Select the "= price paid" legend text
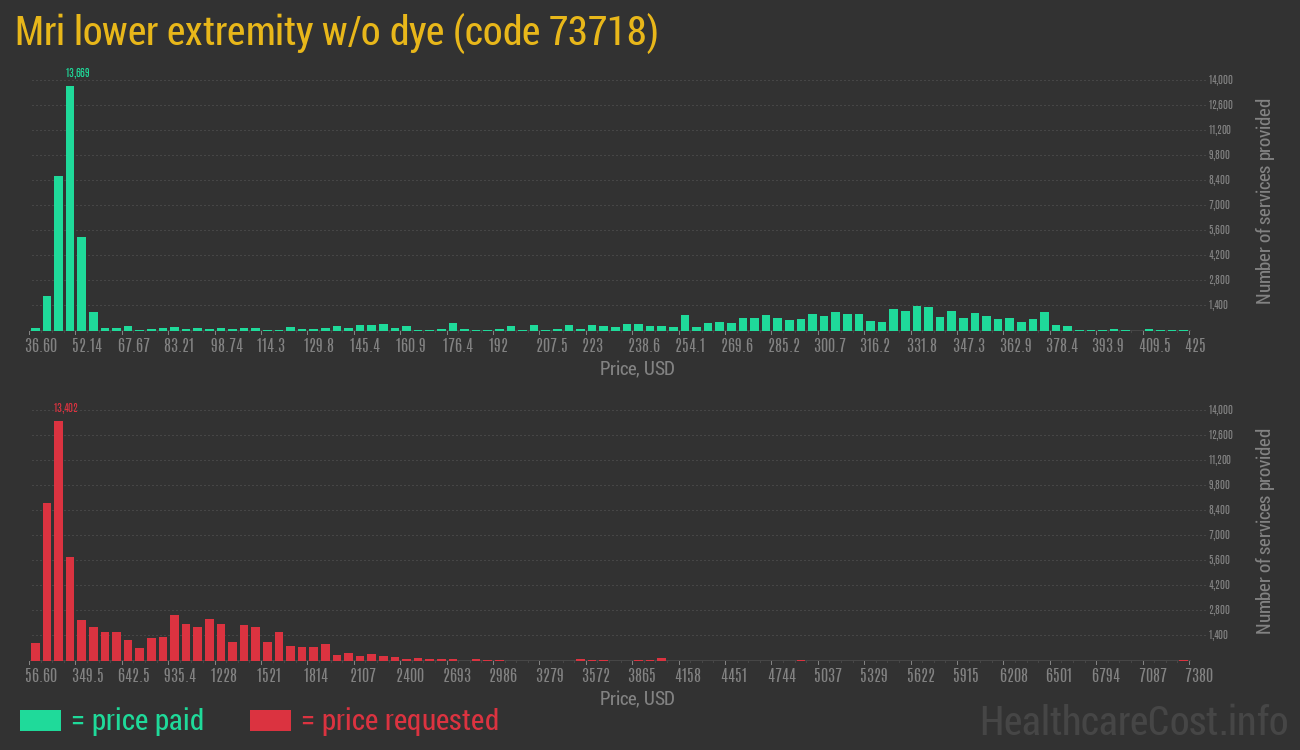1300x750 pixels. [x=138, y=720]
